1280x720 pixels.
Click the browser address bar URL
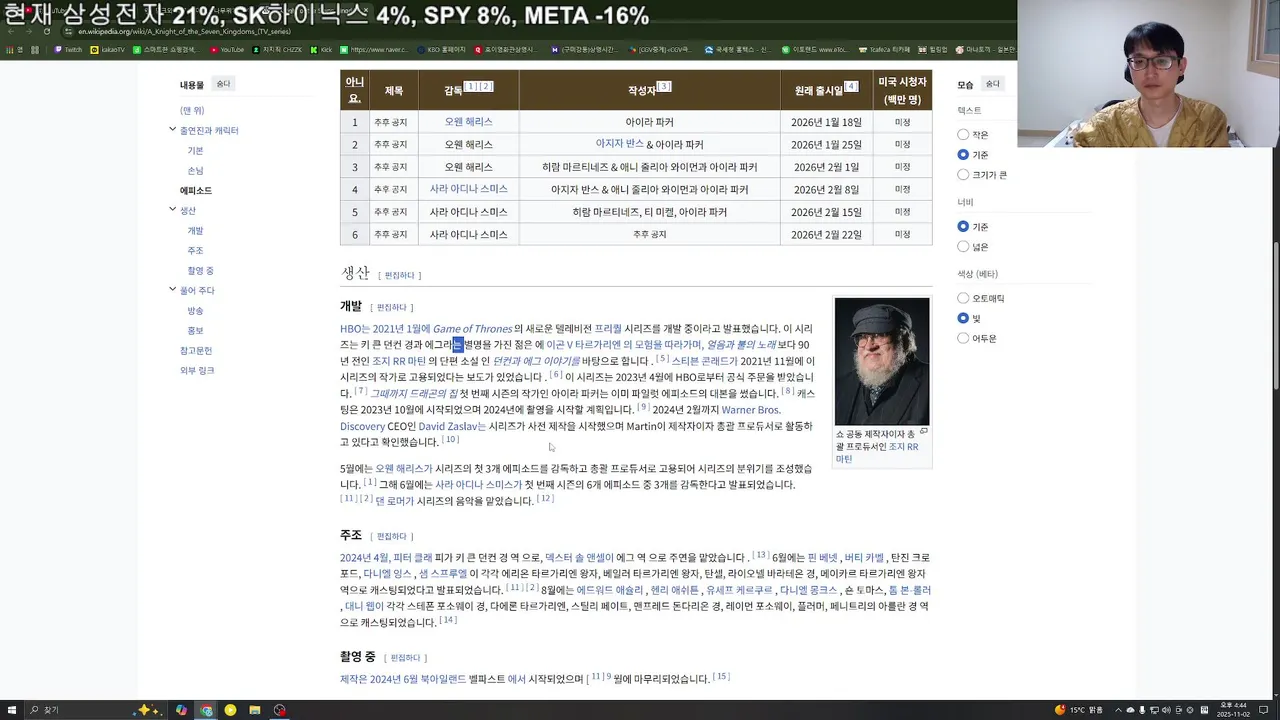tap(185, 31)
